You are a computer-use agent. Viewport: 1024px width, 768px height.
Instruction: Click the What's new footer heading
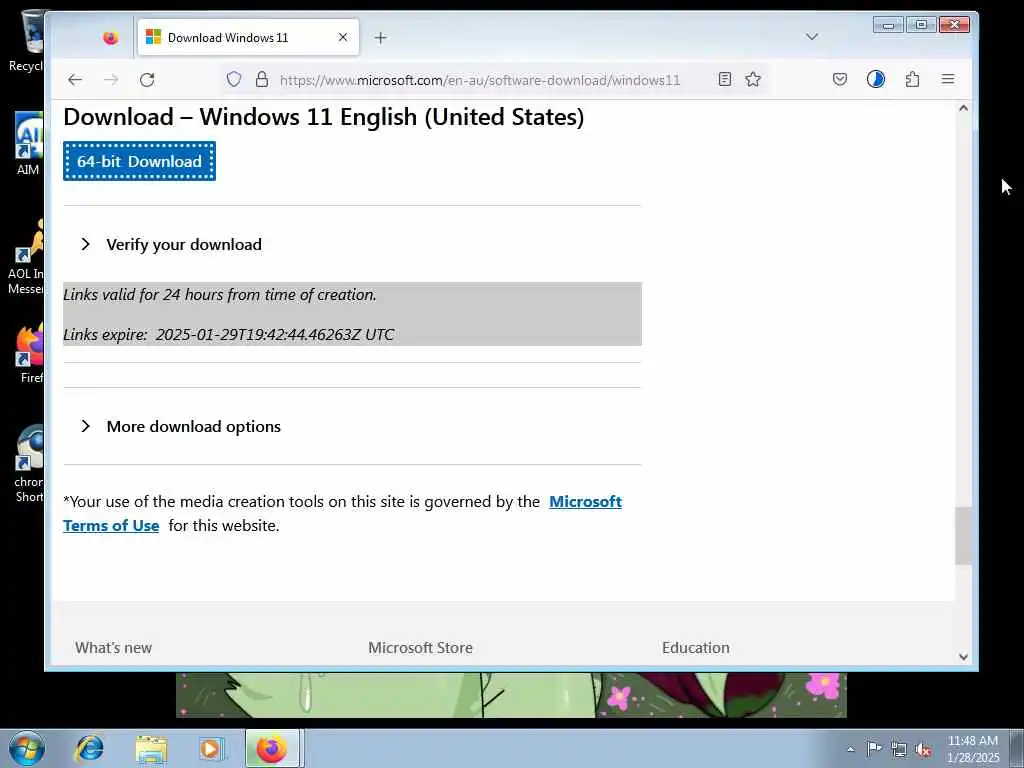tap(114, 648)
